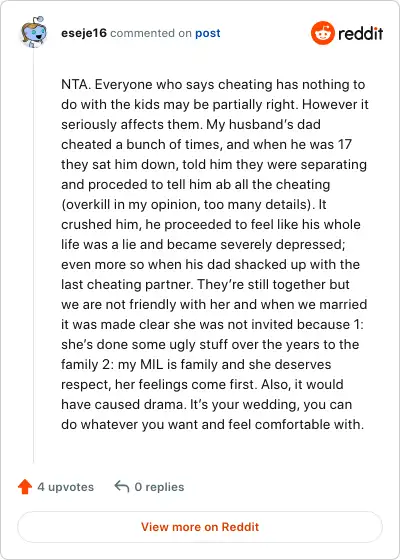This screenshot has width=400, height=560.
Task: Click the reddit wordmark text
Action: point(360,34)
